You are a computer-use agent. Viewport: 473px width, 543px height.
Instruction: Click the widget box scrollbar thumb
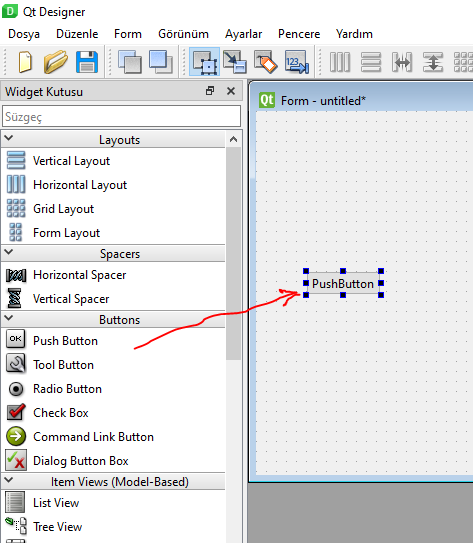tap(234, 253)
